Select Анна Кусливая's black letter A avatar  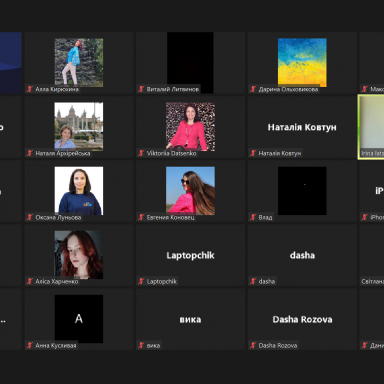tap(79, 319)
